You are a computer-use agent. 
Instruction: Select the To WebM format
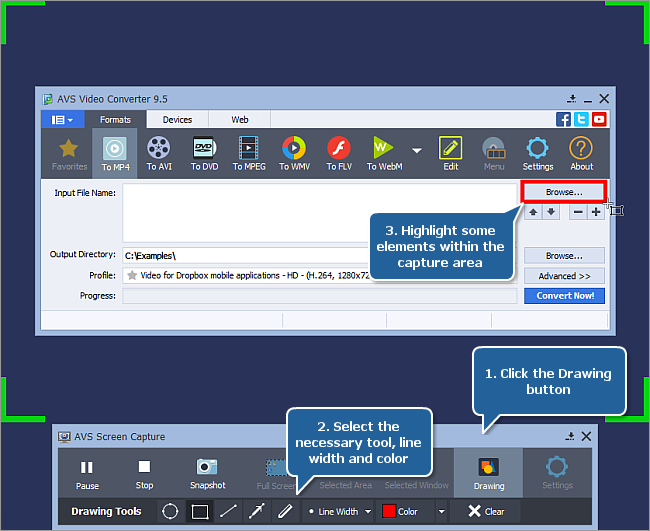tap(384, 153)
